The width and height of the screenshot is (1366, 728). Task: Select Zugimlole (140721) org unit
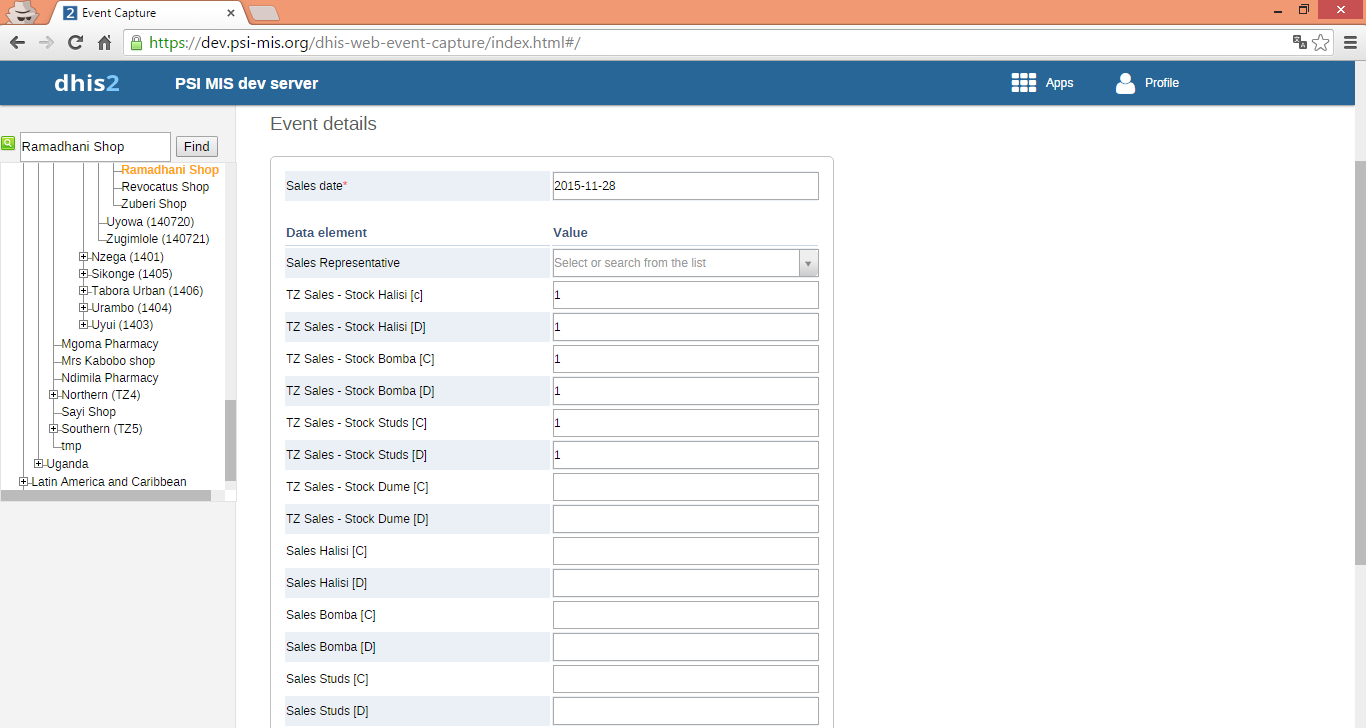point(158,239)
